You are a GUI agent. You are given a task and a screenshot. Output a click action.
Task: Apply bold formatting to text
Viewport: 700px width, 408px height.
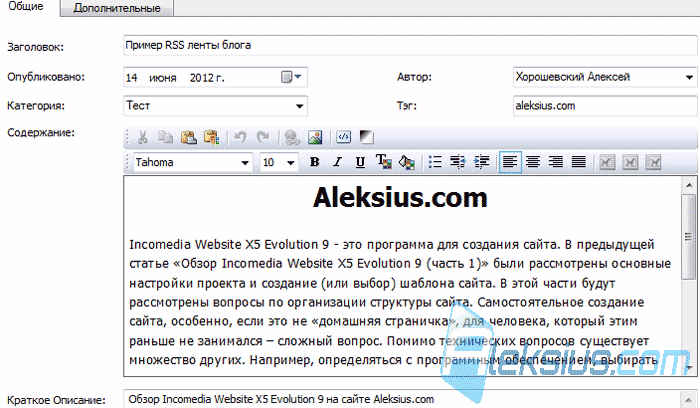click(x=314, y=162)
